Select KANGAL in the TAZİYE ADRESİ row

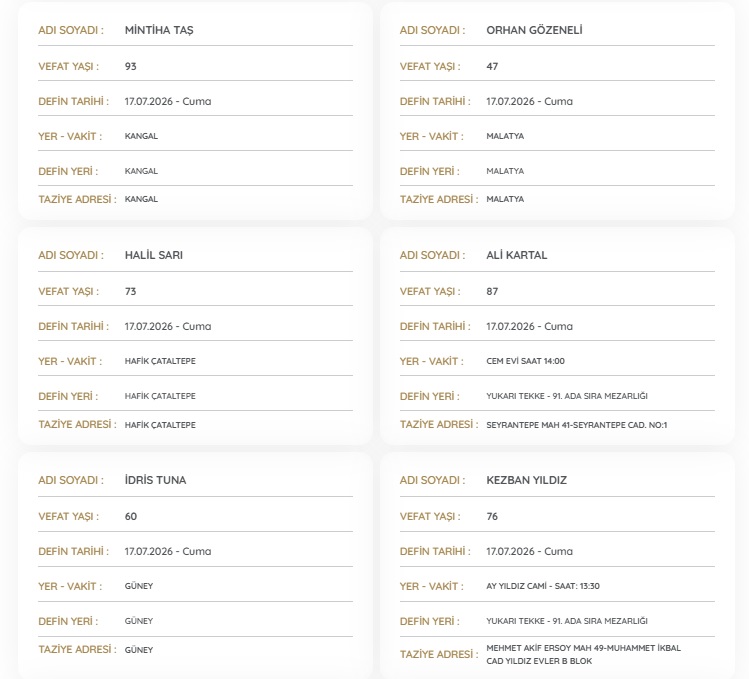coord(141,199)
